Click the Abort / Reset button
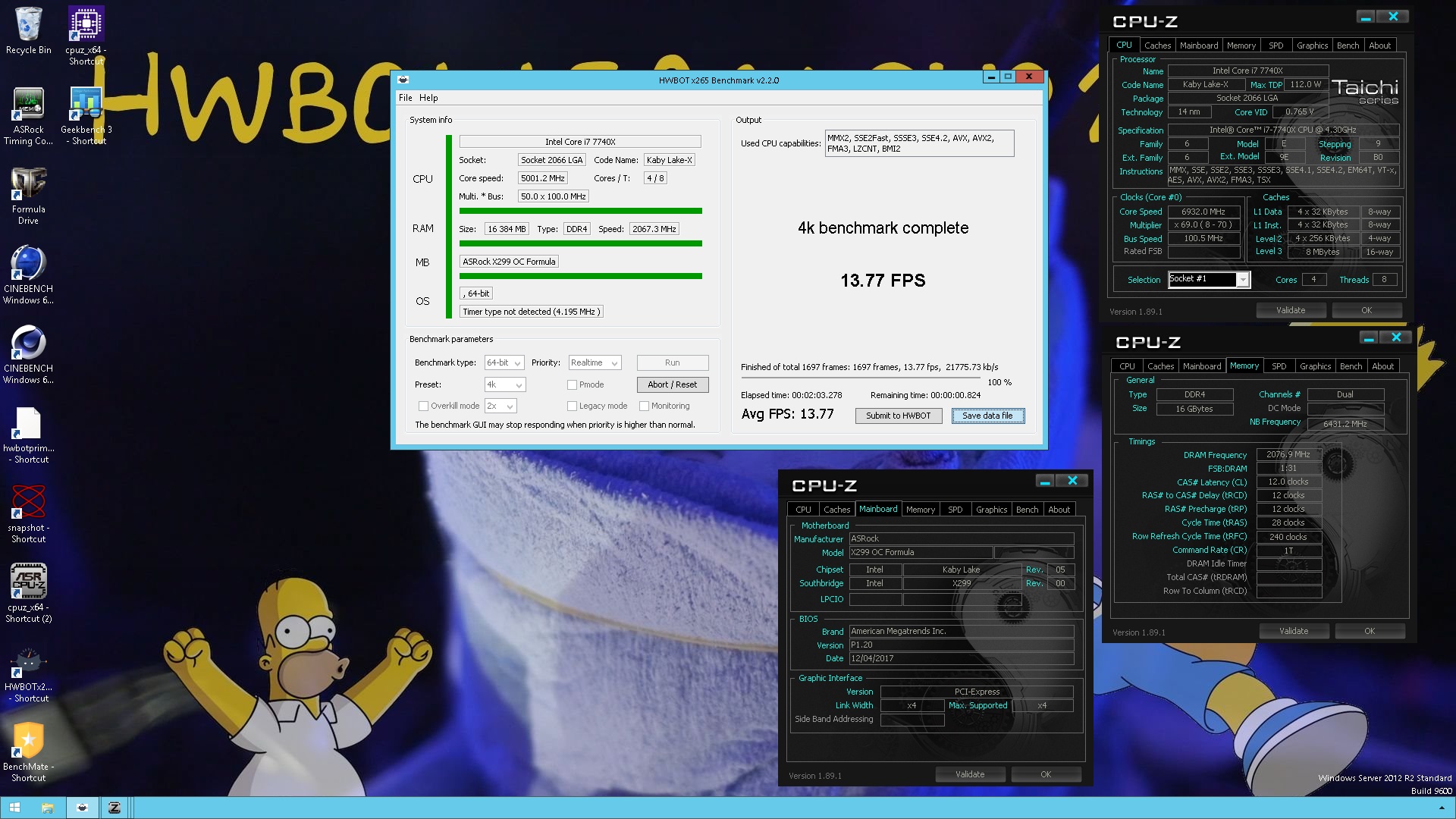This screenshot has height=819, width=1456. (x=672, y=385)
